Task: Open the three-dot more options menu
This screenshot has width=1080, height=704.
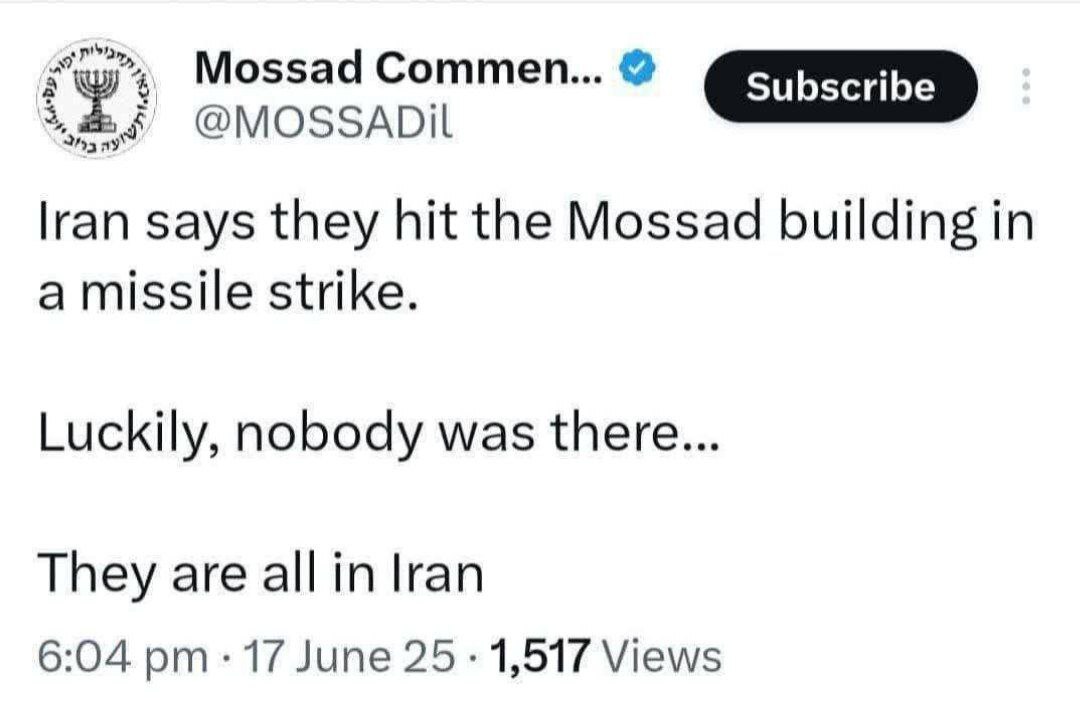Action: click(x=1022, y=89)
